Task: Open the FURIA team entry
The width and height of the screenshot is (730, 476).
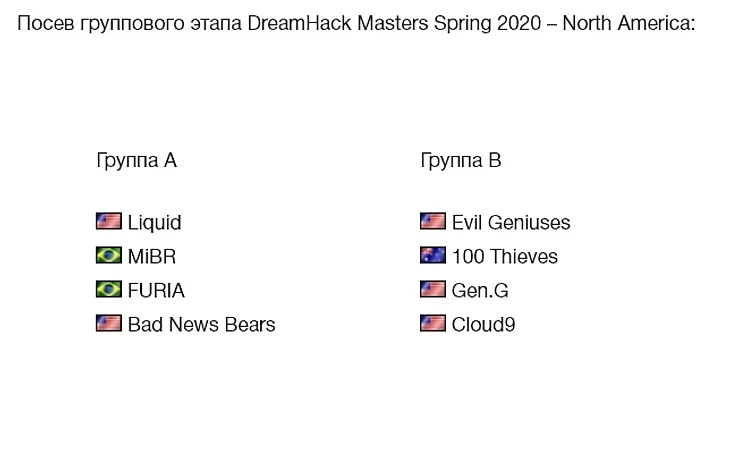Action: [x=156, y=291]
